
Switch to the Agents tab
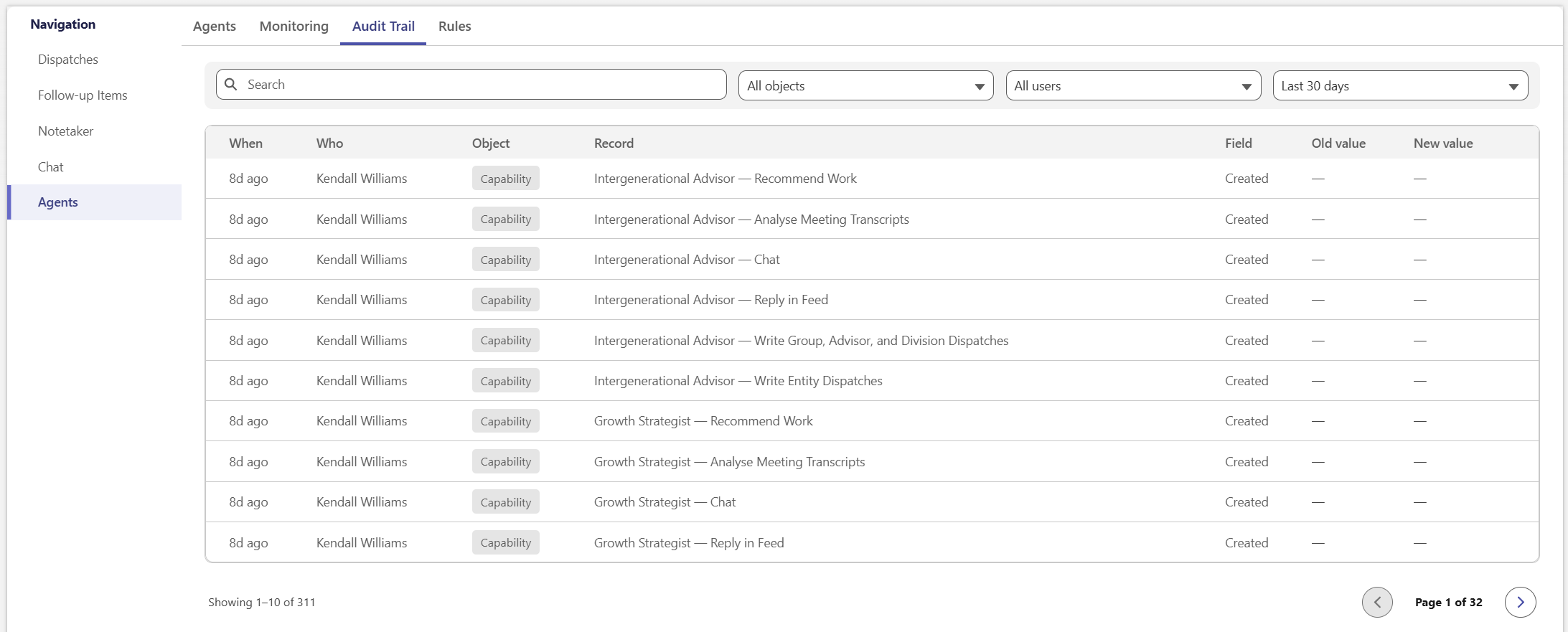coord(215,27)
